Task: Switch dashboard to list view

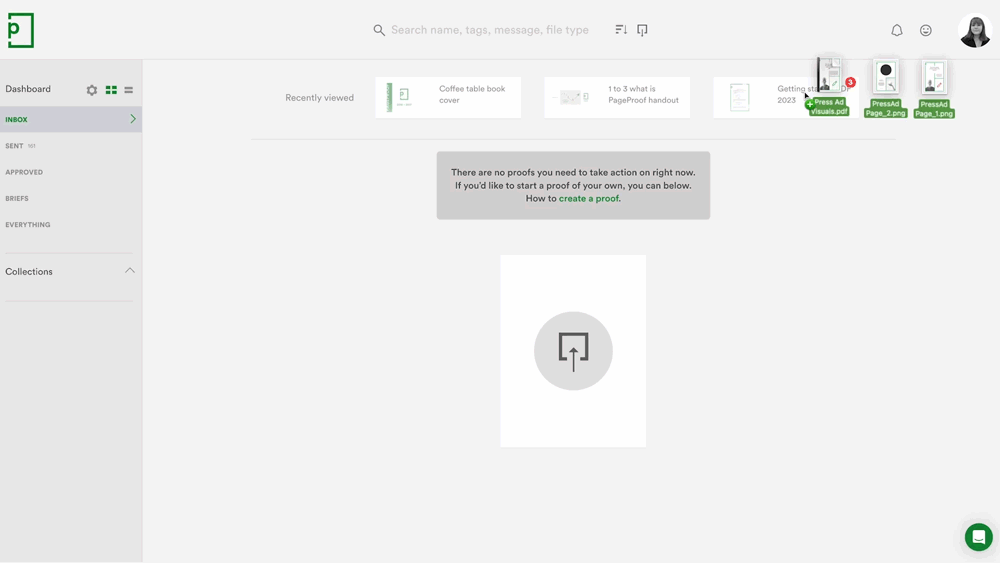Action: coord(128,90)
